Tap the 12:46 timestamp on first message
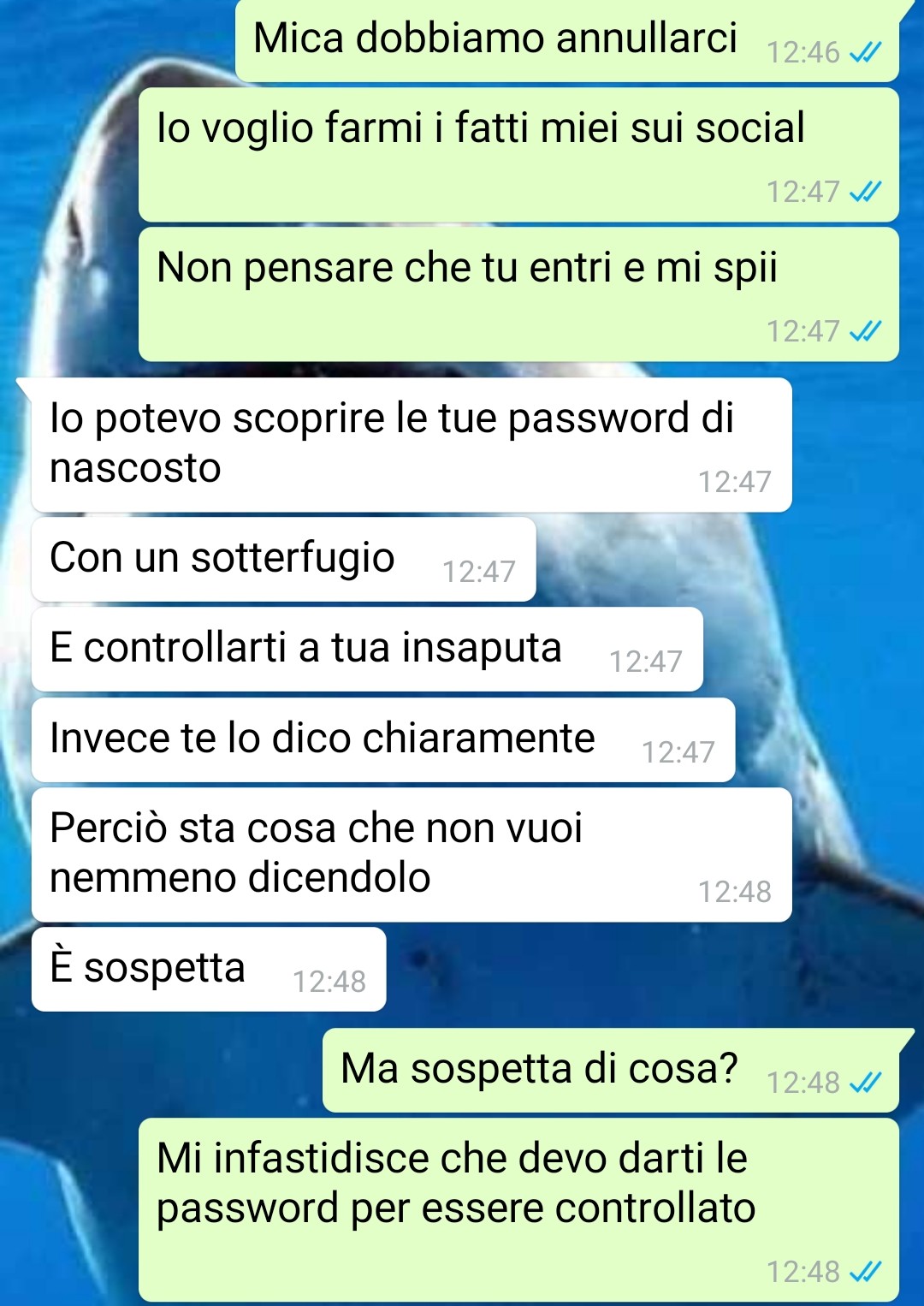This screenshot has height=1306, width=924. click(803, 53)
